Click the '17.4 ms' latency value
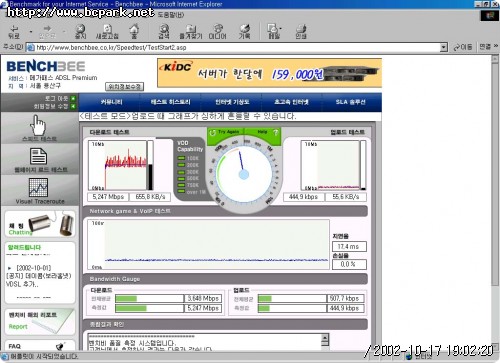The image size is (500, 363). 349,247
